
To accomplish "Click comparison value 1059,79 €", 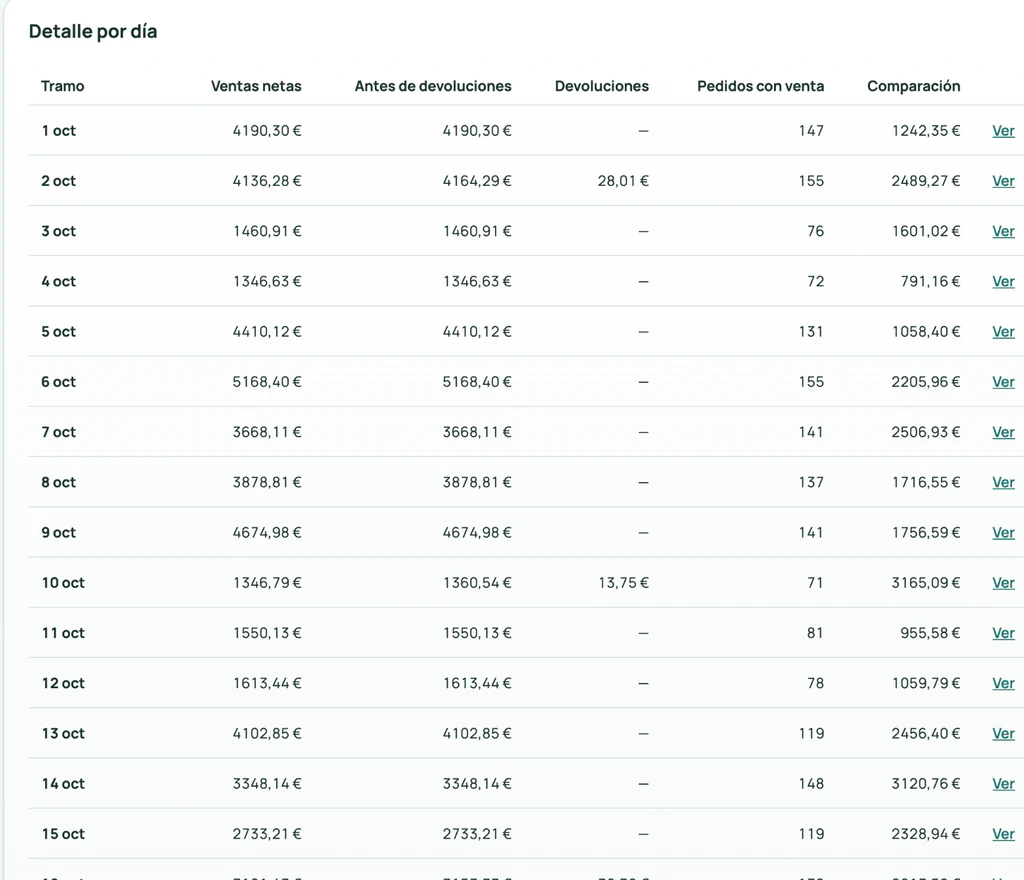I will point(926,684).
